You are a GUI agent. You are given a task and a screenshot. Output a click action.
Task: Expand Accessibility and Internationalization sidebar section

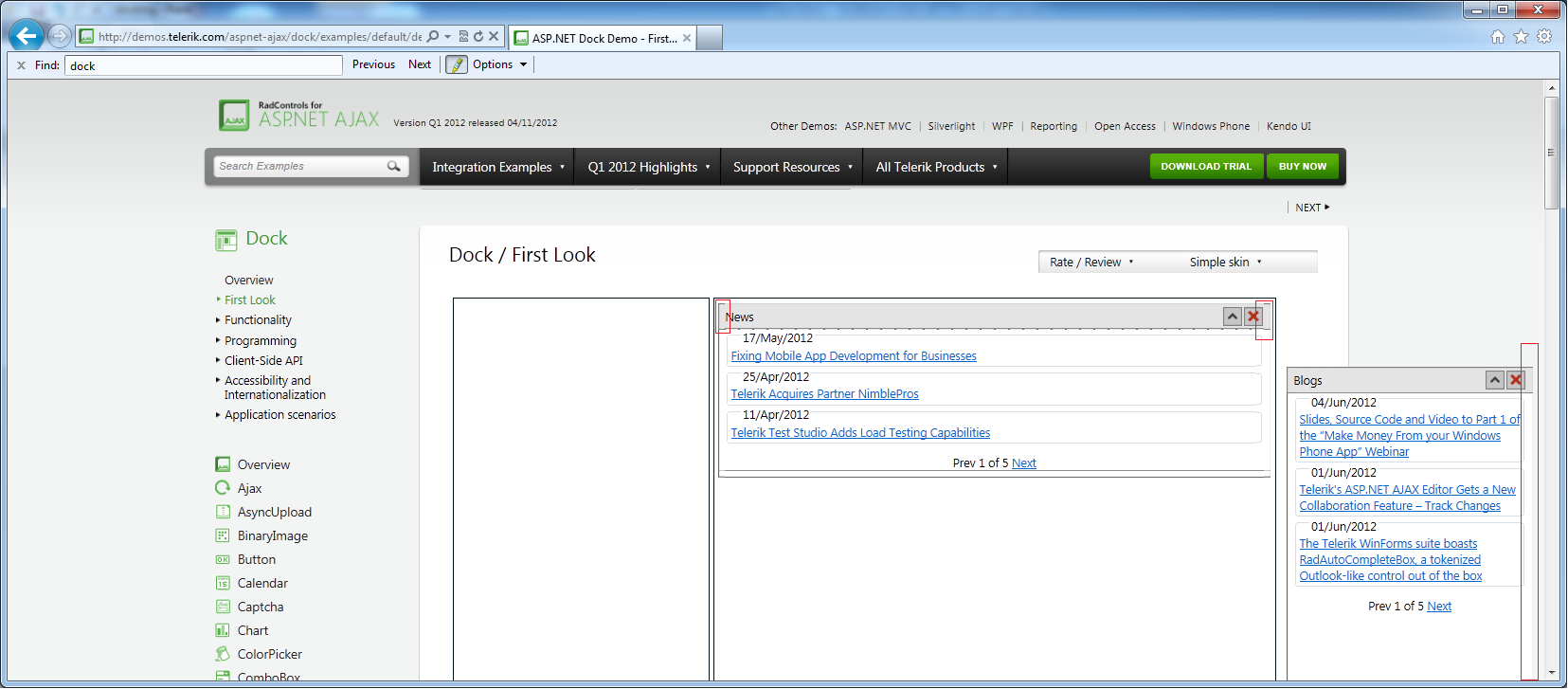click(x=274, y=388)
